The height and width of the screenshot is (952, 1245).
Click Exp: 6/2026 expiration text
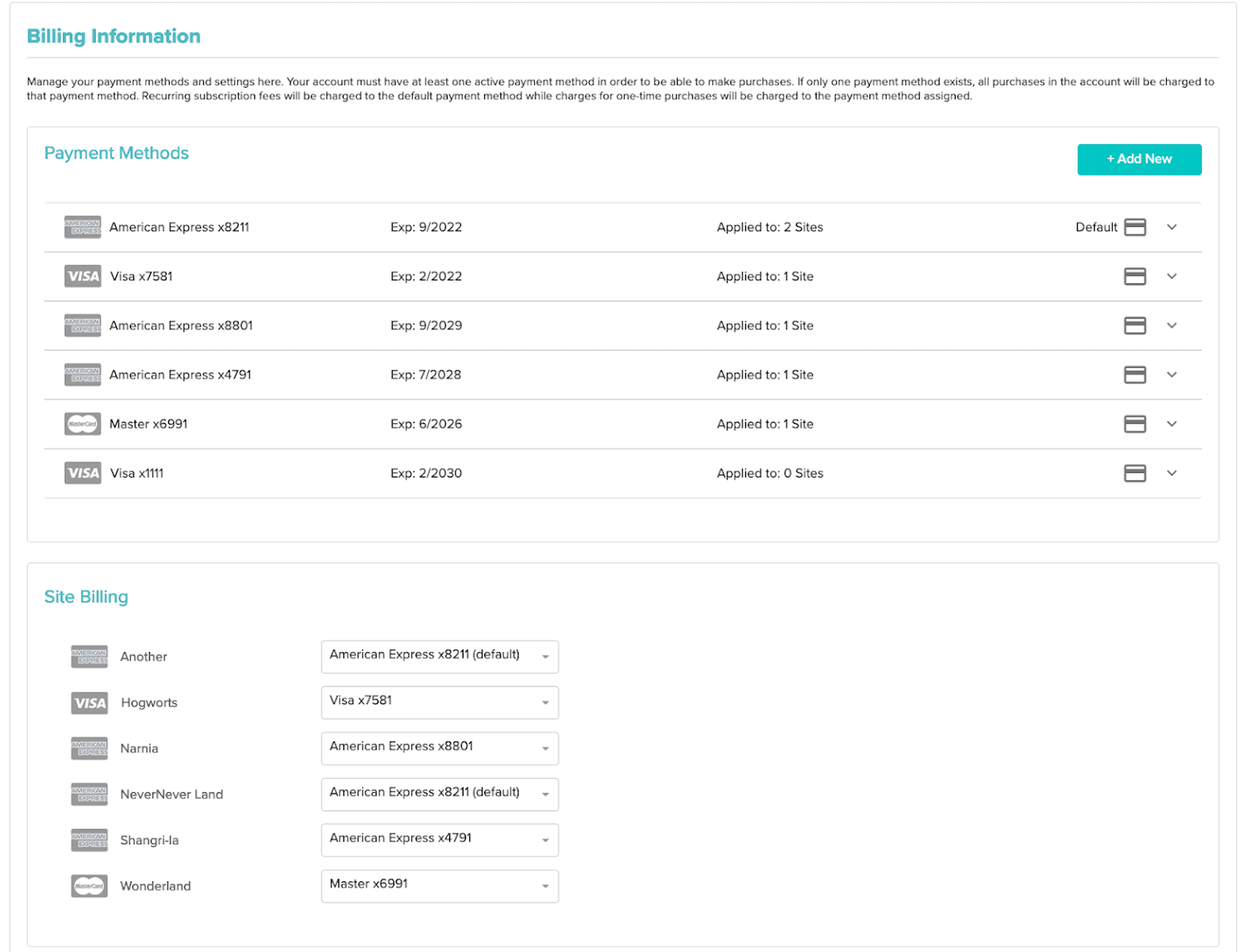coord(426,424)
